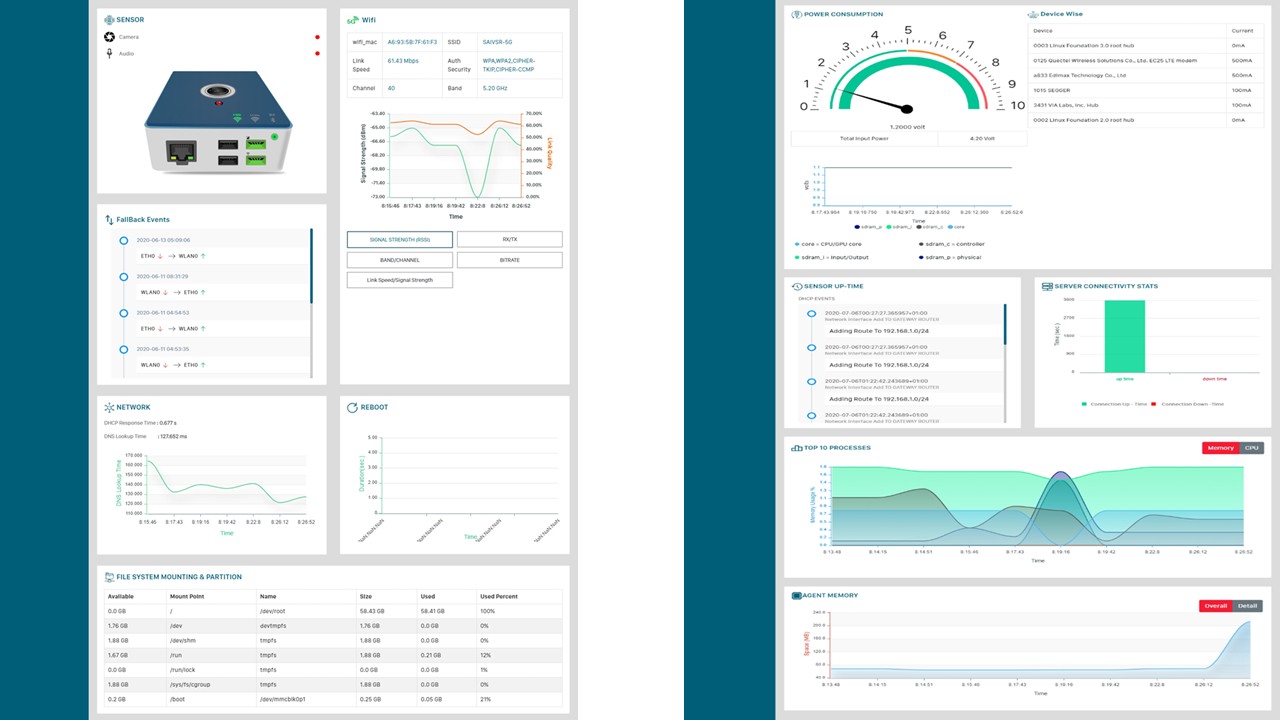Click the camera icon in Sensor panel
The image size is (1280, 720).
point(108,37)
